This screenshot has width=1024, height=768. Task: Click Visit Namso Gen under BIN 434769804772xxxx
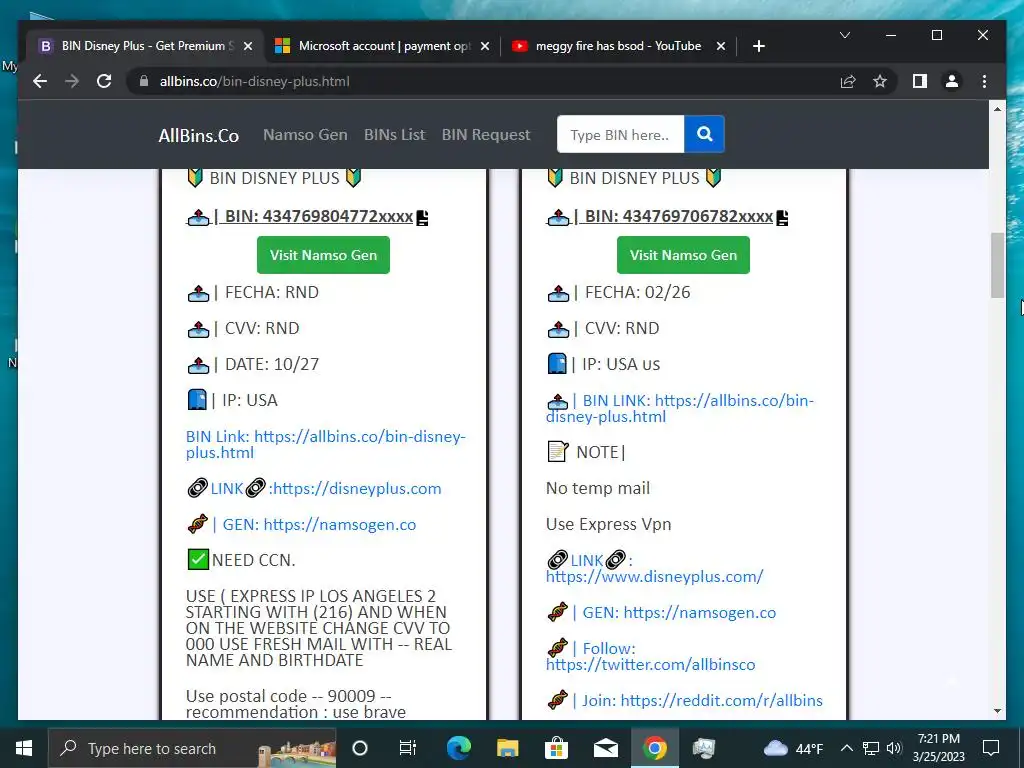[x=323, y=255]
